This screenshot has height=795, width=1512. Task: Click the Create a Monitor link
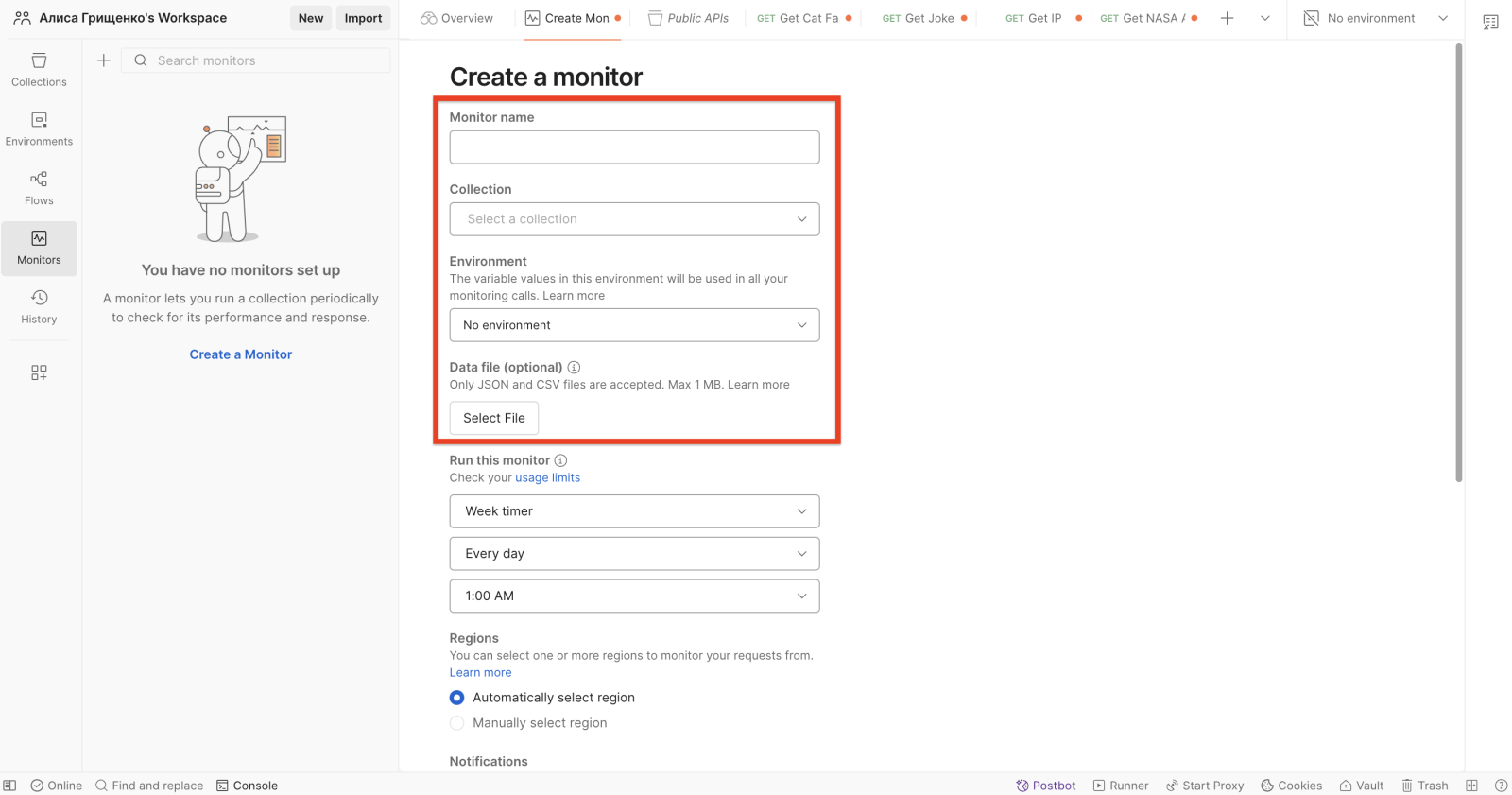point(241,354)
